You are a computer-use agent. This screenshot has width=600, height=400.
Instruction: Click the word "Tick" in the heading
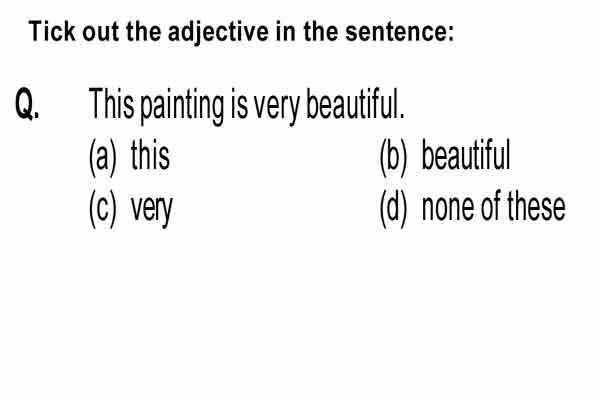click(x=52, y=31)
